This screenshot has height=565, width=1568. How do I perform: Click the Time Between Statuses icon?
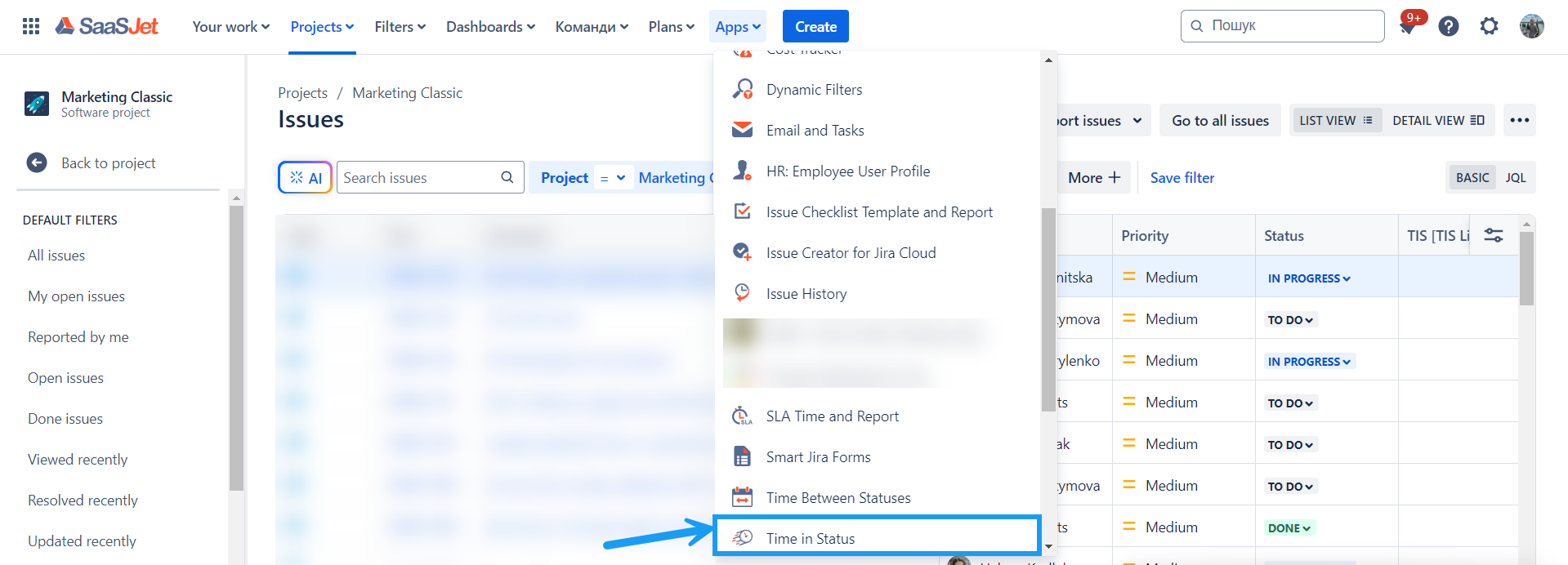point(742,497)
